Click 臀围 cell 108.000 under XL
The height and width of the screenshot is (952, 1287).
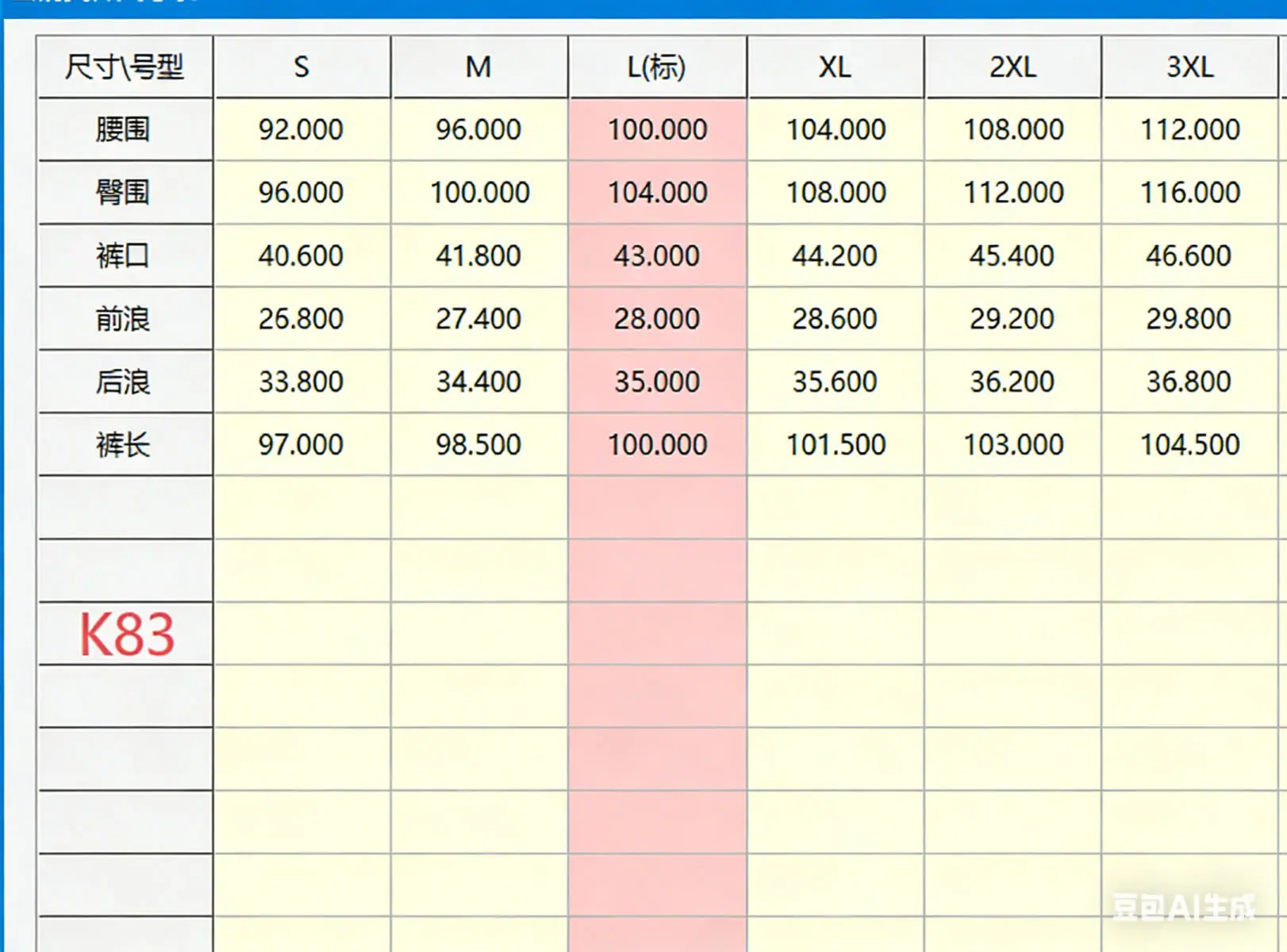pyautogui.click(x=836, y=192)
